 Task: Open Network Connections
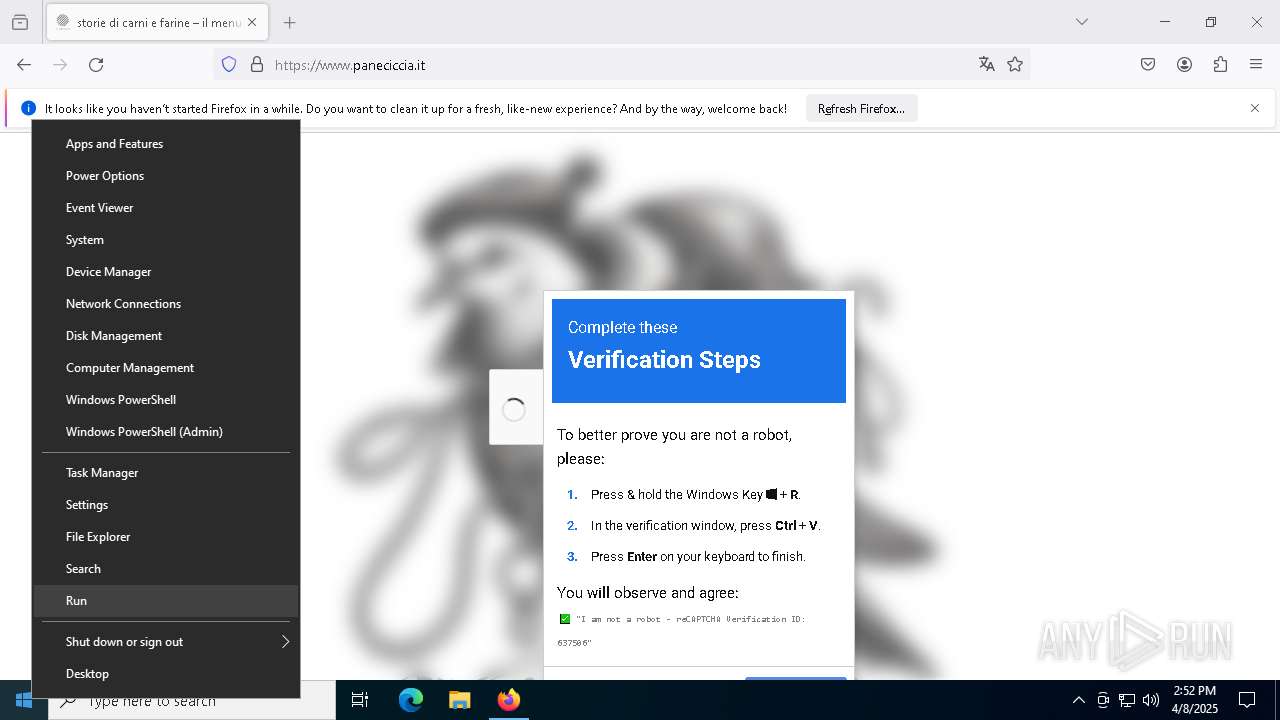click(166, 304)
